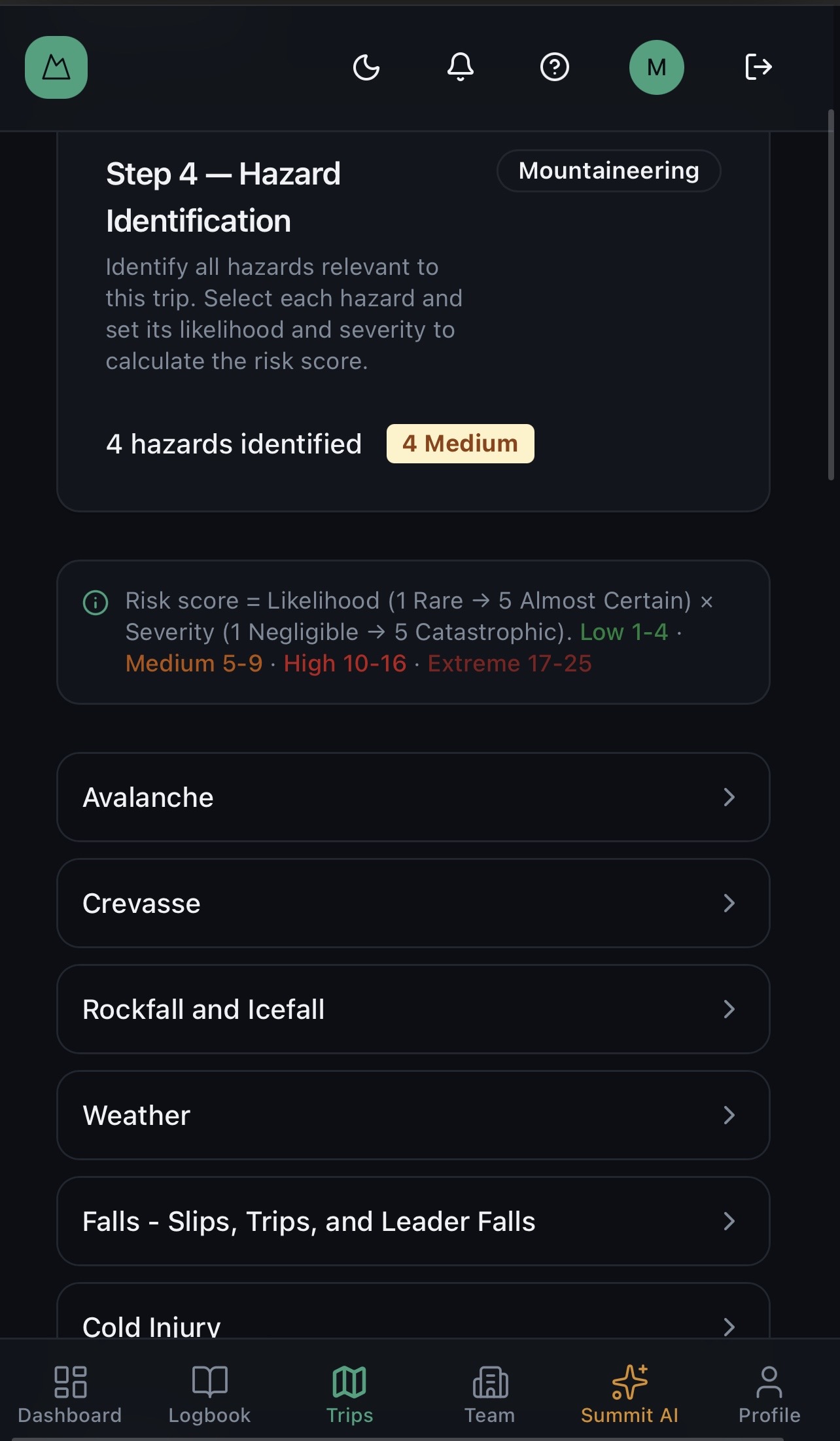The image size is (840, 1441).
Task: Open the Rockfall and Icefall hazard
Action: [414, 1009]
